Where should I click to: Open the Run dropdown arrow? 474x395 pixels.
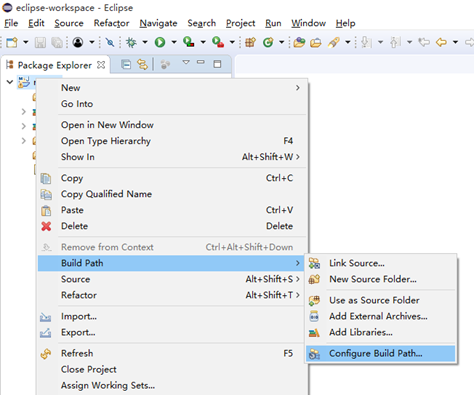(174, 42)
